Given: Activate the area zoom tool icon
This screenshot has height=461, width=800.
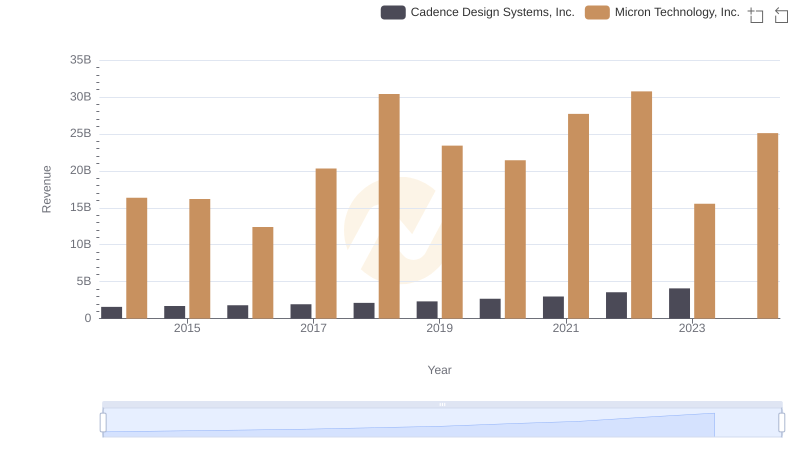Looking at the screenshot, I should coord(756,15).
